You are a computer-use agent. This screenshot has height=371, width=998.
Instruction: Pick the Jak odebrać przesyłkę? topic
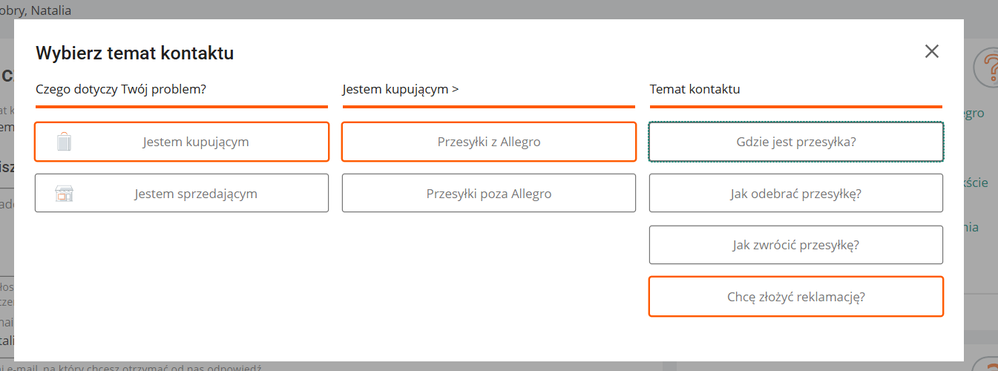click(x=796, y=193)
